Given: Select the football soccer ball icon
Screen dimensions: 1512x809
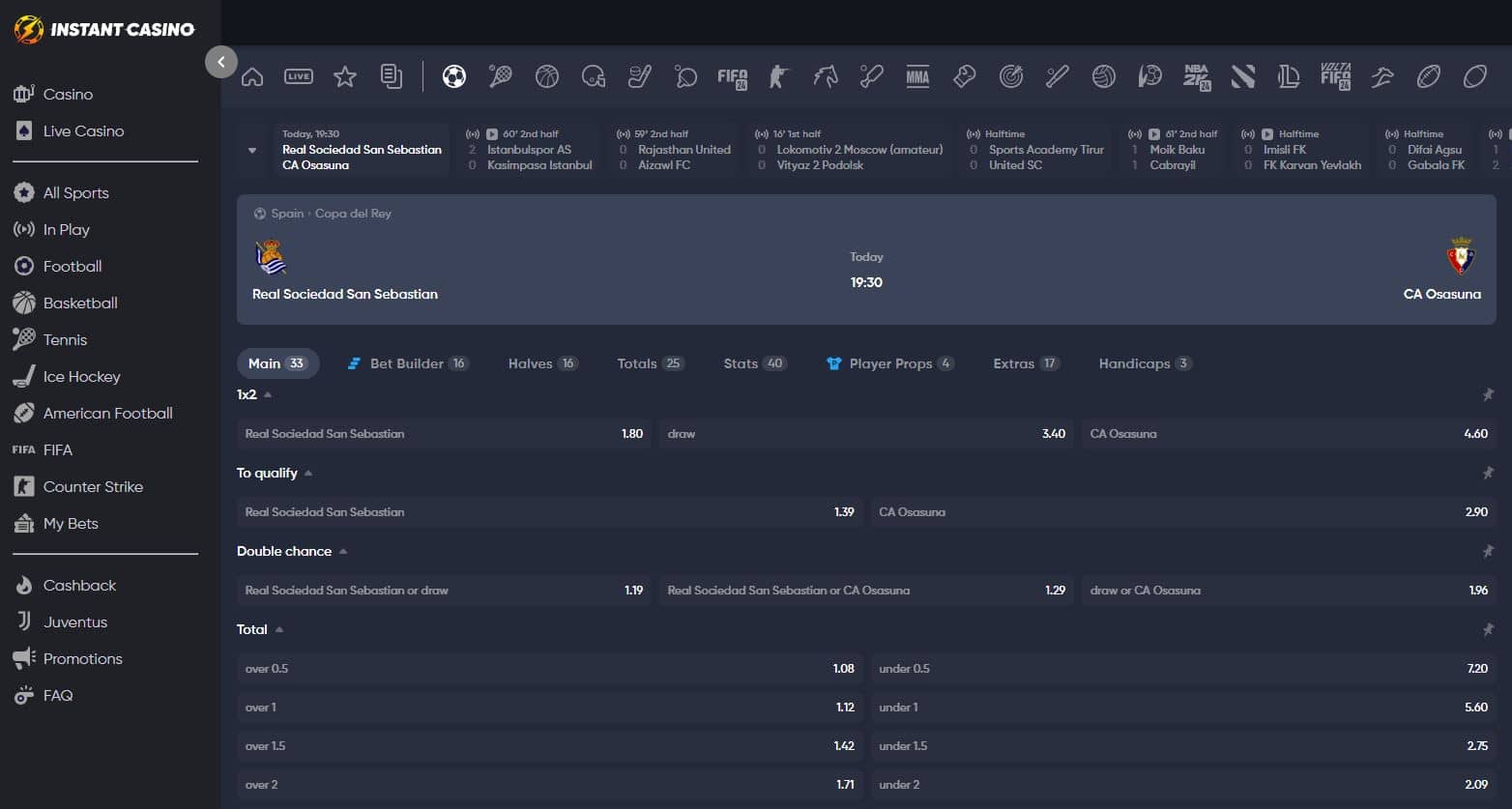Looking at the screenshot, I should 454,76.
